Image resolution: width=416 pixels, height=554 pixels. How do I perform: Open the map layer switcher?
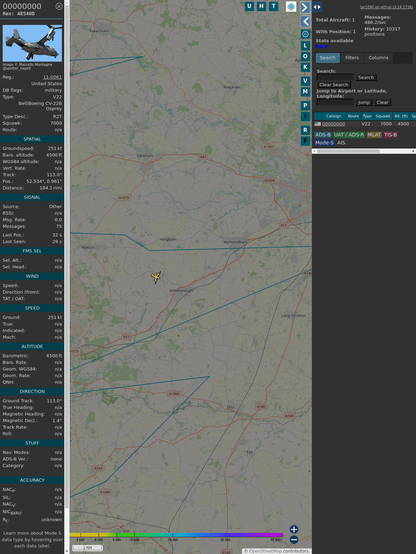coord(291,6)
